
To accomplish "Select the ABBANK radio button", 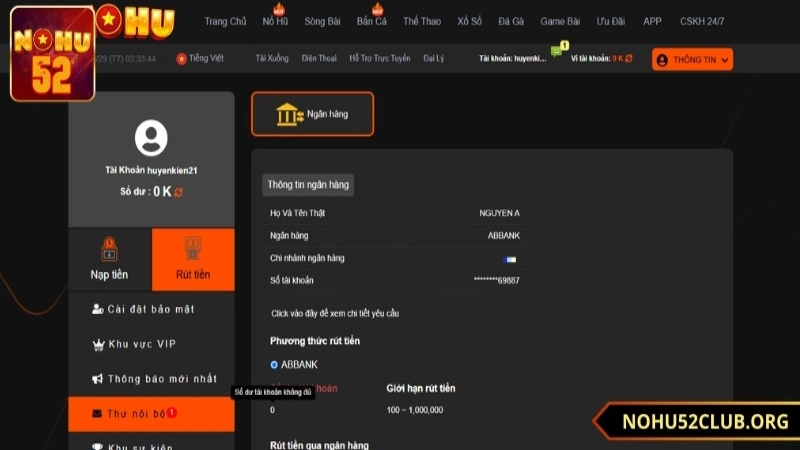I will [274, 365].
